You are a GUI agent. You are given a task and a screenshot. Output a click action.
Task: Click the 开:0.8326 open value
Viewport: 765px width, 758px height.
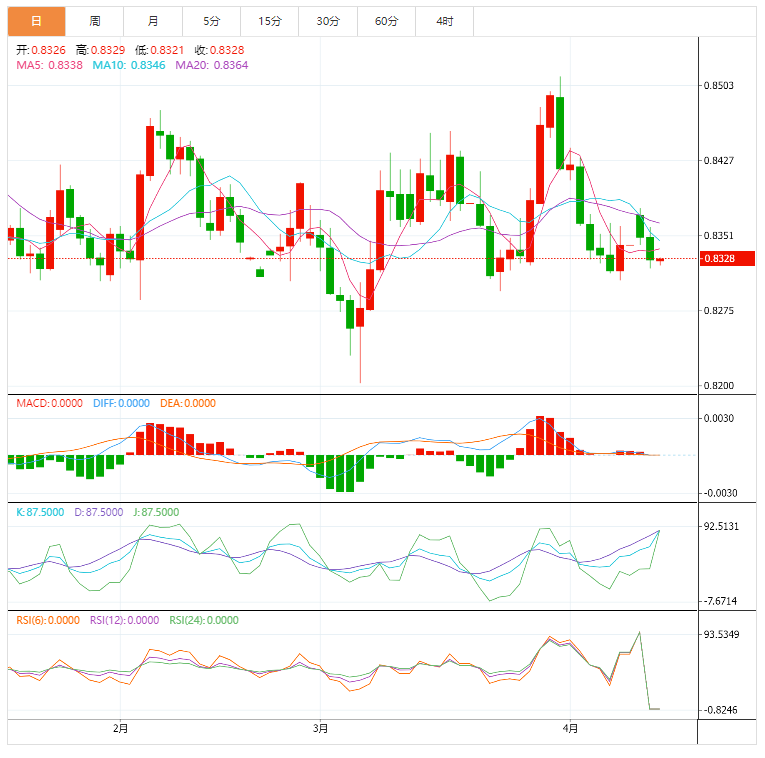pyautogui.click(x=41, y=50)
